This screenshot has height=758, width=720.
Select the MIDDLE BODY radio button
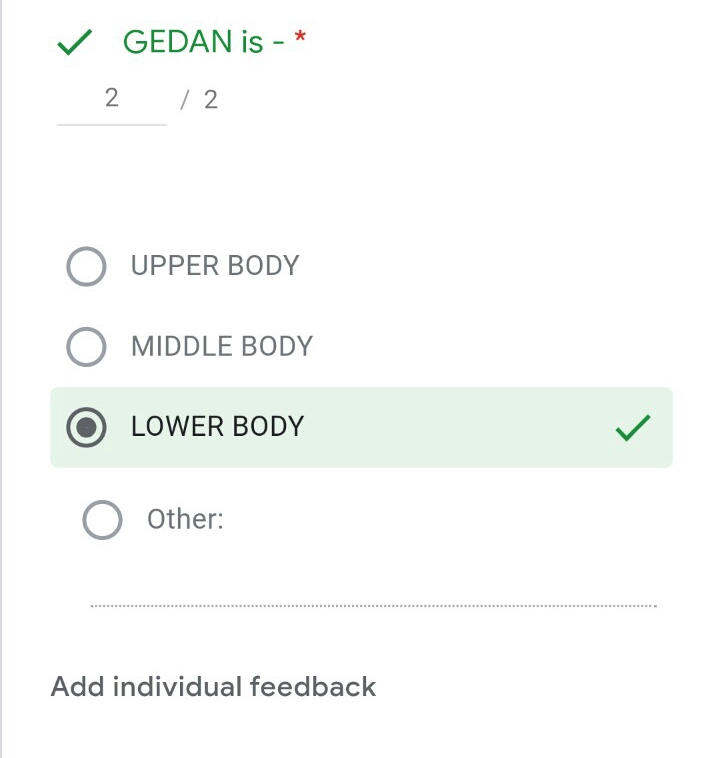(x=86, y=347)
